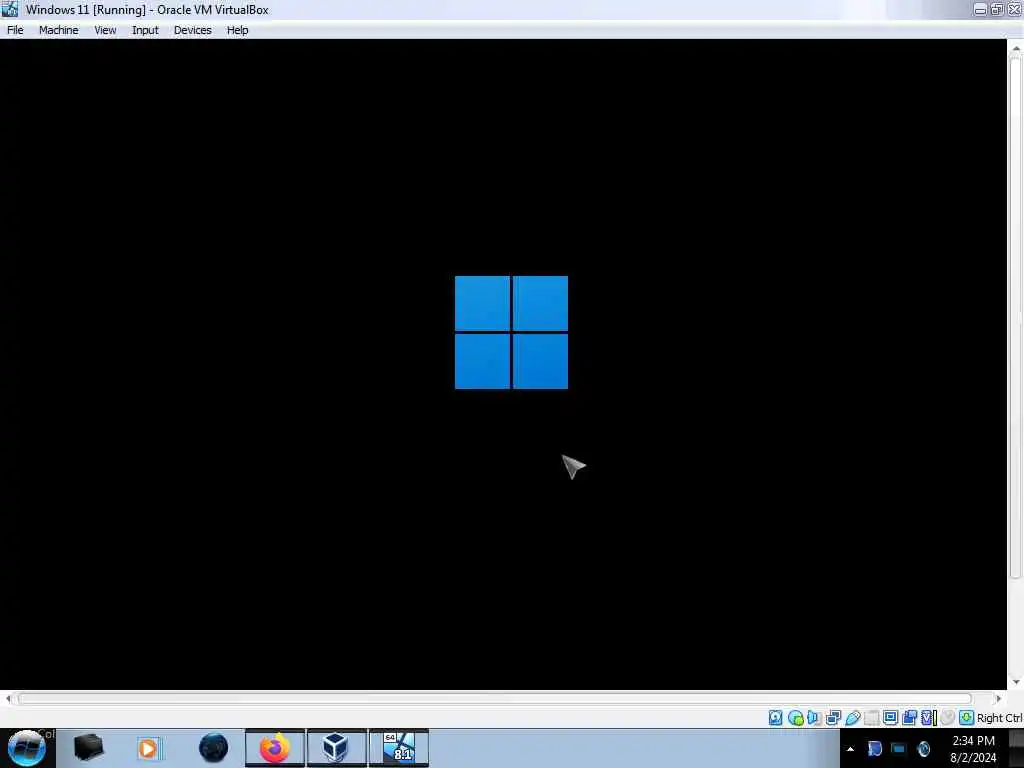The image size is (1024, 768).
Task: Click the CPU virtualization status icon
Action: (x=929, y=718)
